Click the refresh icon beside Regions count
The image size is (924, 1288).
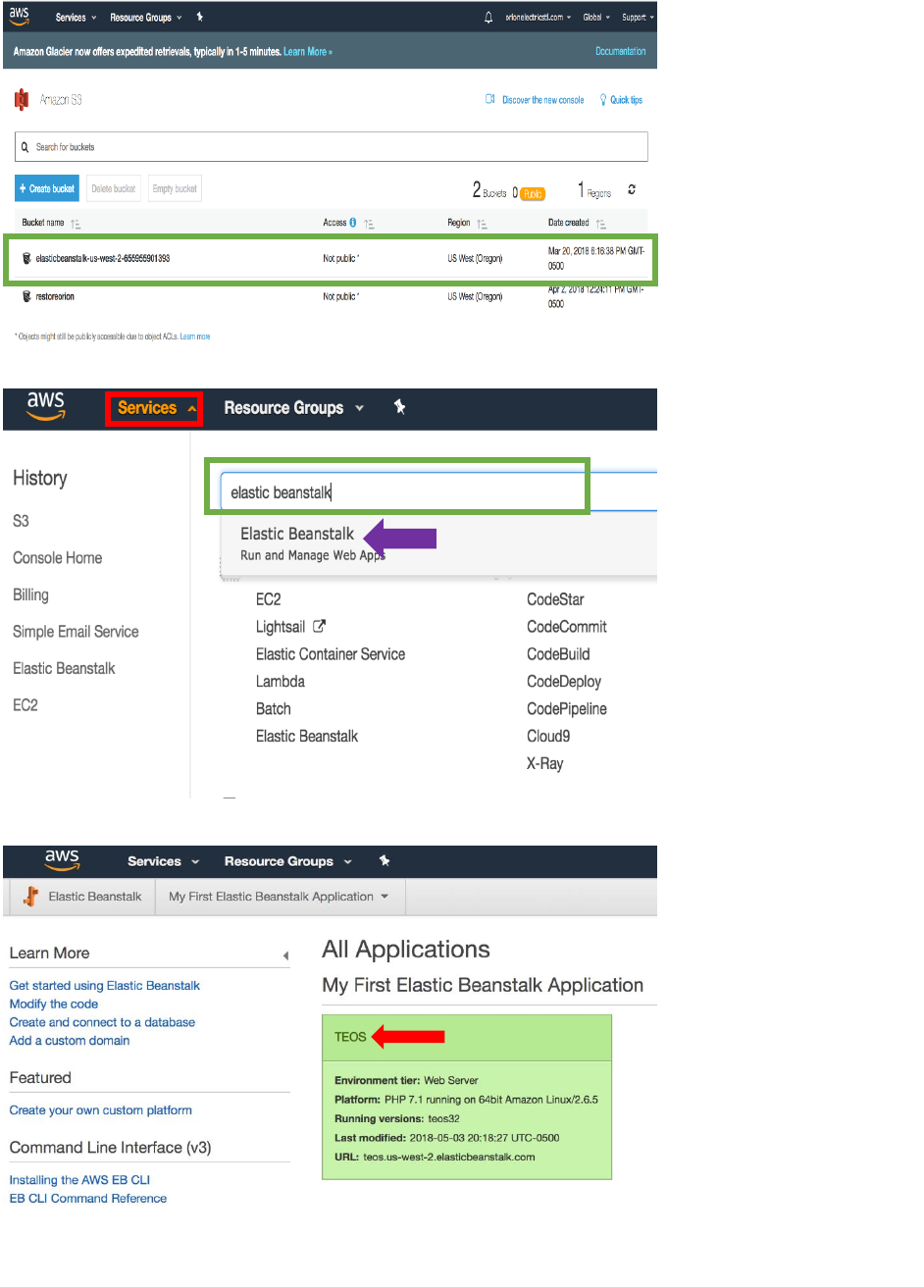point(633,189)
